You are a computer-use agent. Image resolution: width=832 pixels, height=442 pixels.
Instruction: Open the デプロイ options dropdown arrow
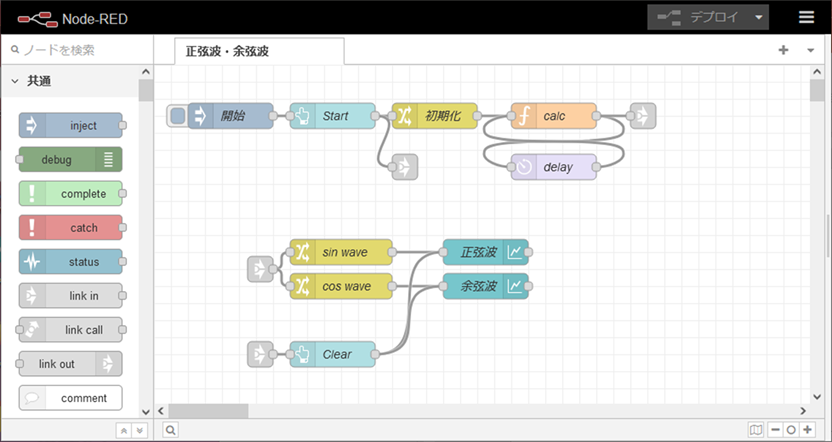click(x=759, y=17)
